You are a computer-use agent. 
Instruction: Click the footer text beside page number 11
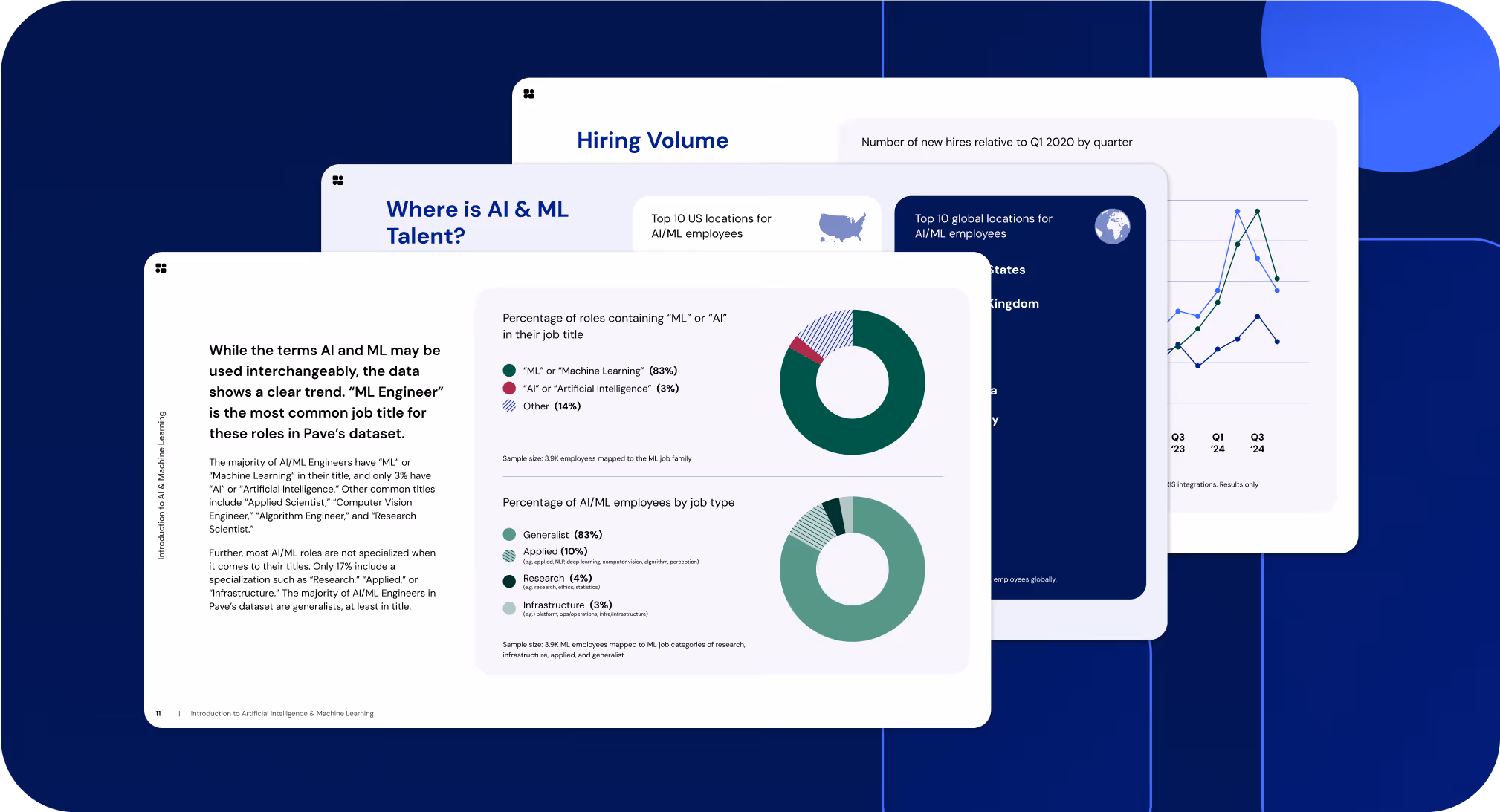282,714
